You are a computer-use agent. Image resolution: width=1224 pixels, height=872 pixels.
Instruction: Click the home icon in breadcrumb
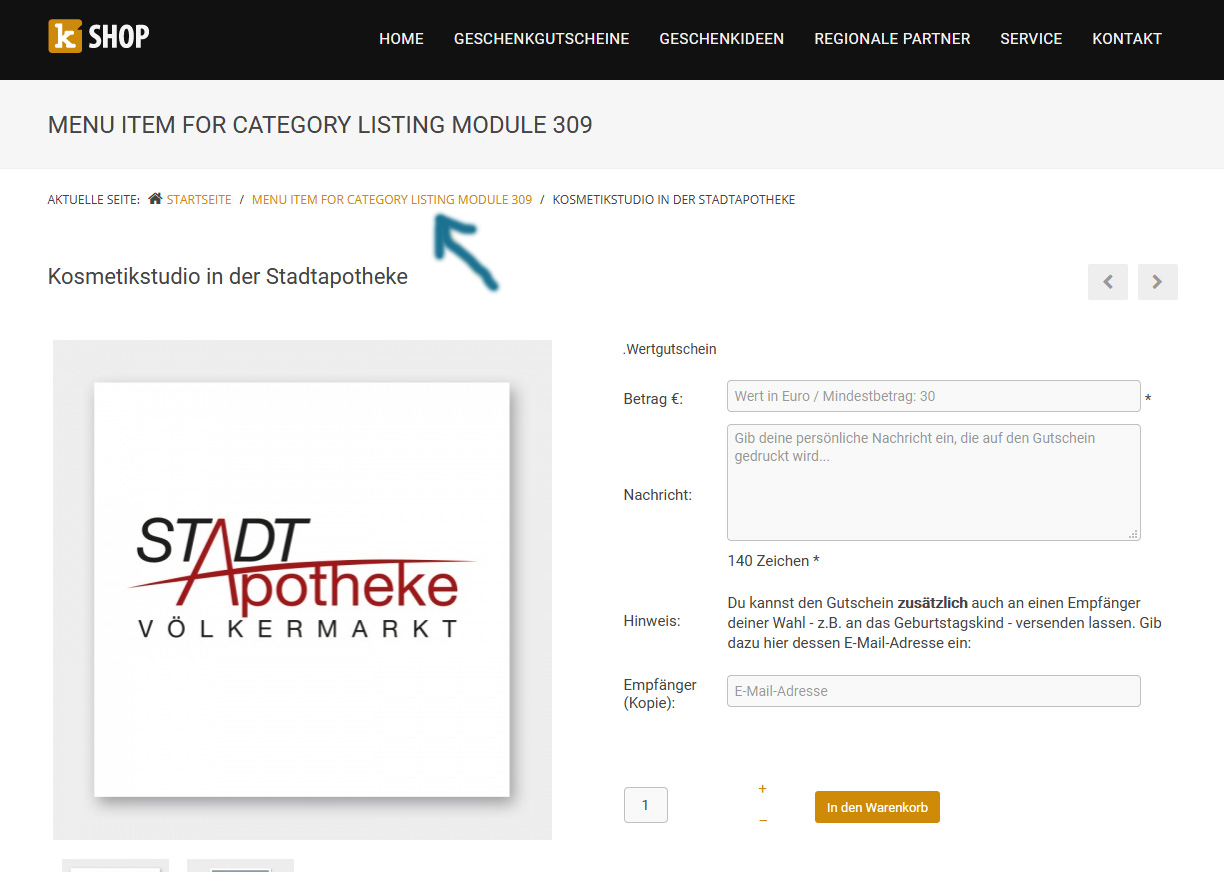[x=155, y=199]
